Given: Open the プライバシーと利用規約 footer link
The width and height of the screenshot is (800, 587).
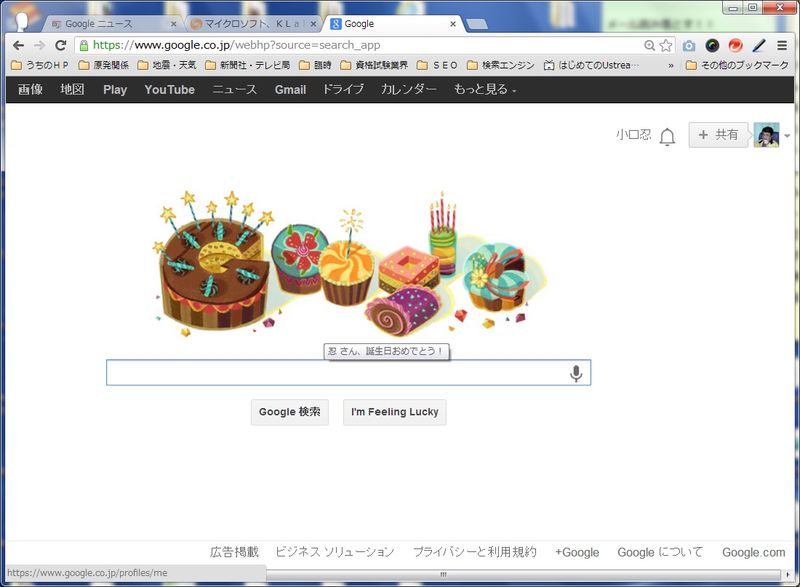Looking at the screenshot, I should pos(474,552).
